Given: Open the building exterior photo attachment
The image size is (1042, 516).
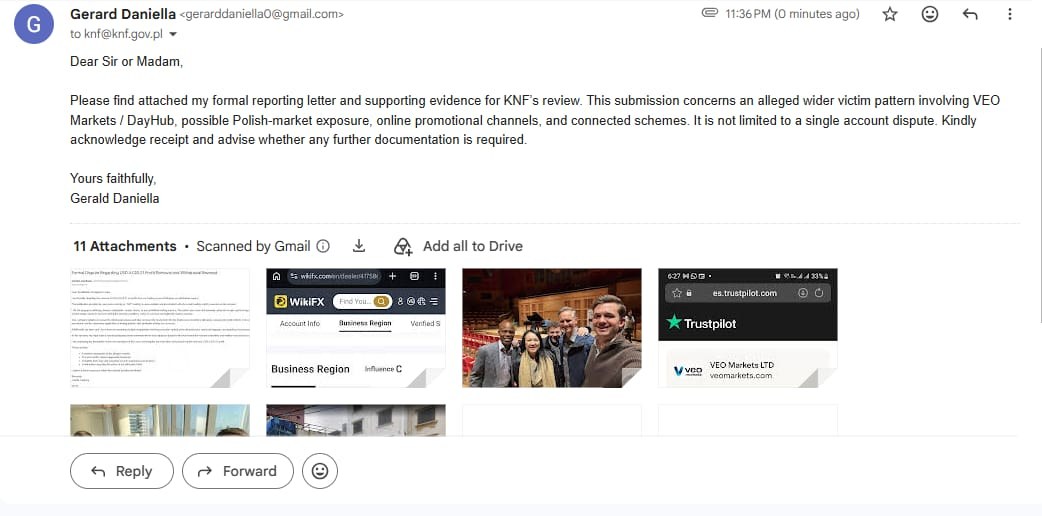Looking at the screenshot, I should tap(356, 420).
